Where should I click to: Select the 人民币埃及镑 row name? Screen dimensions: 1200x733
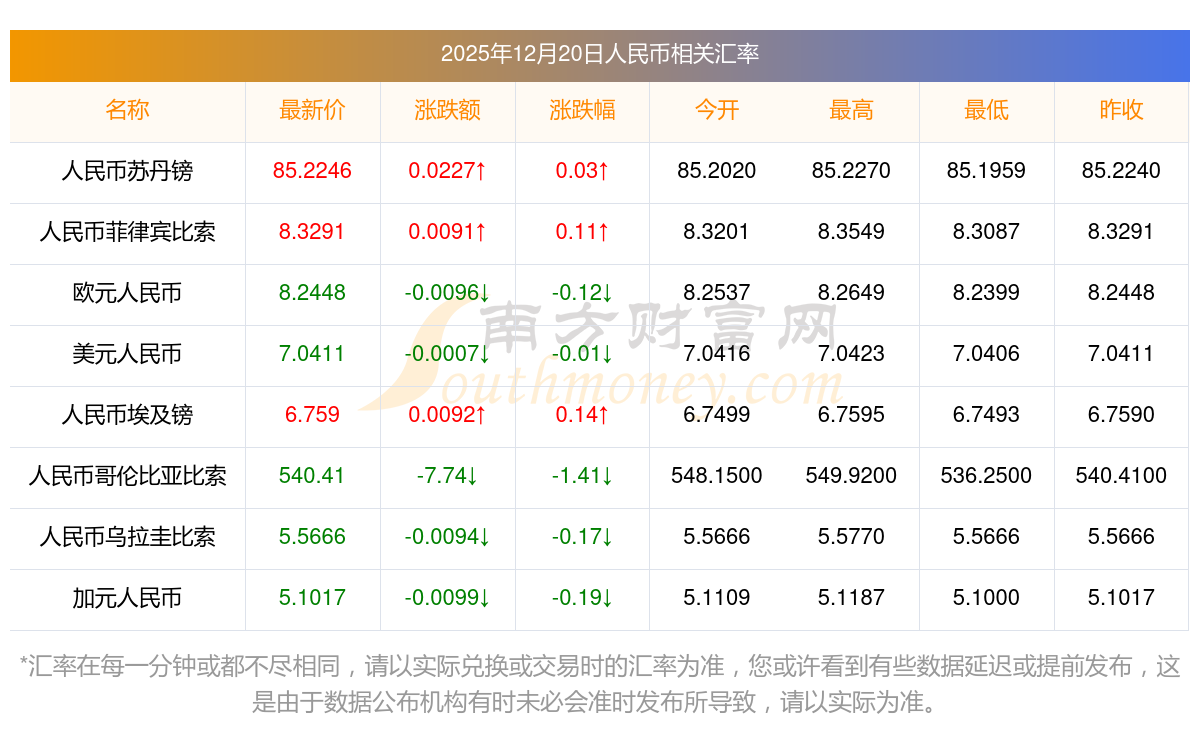[x=127, y=415]
